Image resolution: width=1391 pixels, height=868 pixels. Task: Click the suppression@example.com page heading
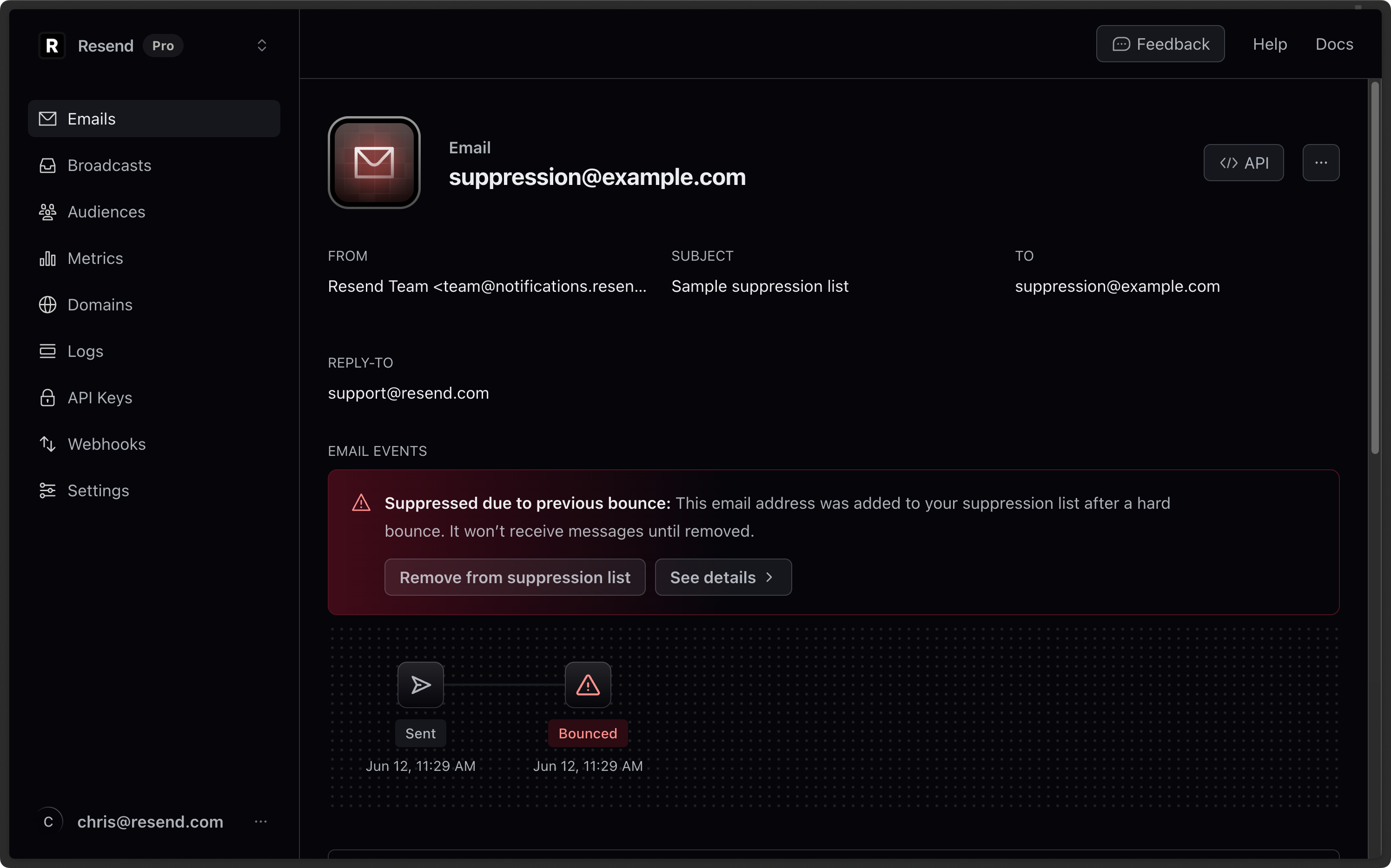click(597, 177)
